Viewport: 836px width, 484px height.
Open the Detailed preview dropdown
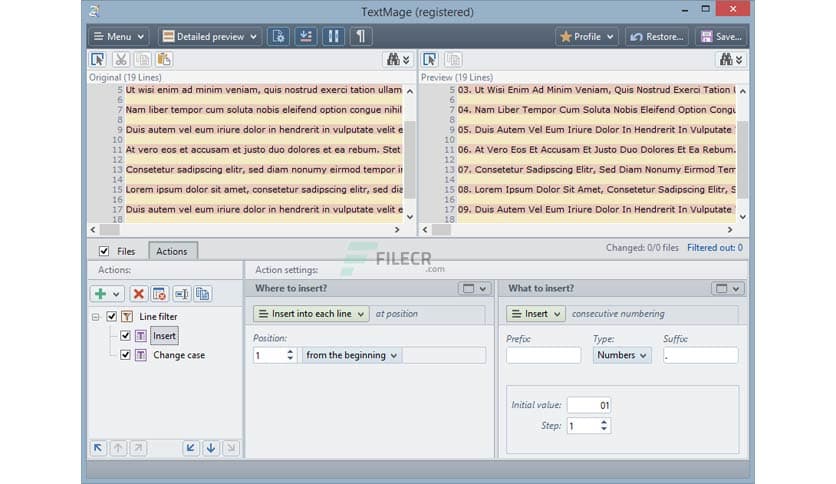[x=210, y=37]
